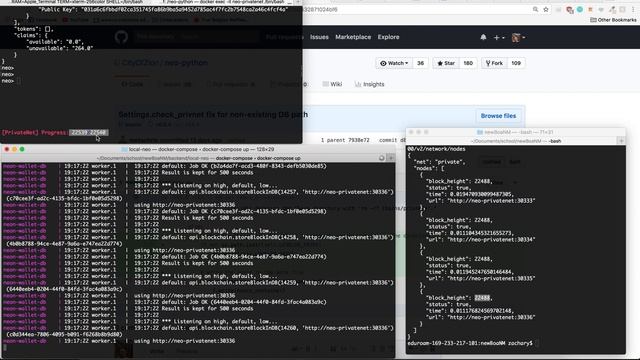640x360 pixels.
Task: Click the bash prompt ending in zachary$
Action: 470,343
